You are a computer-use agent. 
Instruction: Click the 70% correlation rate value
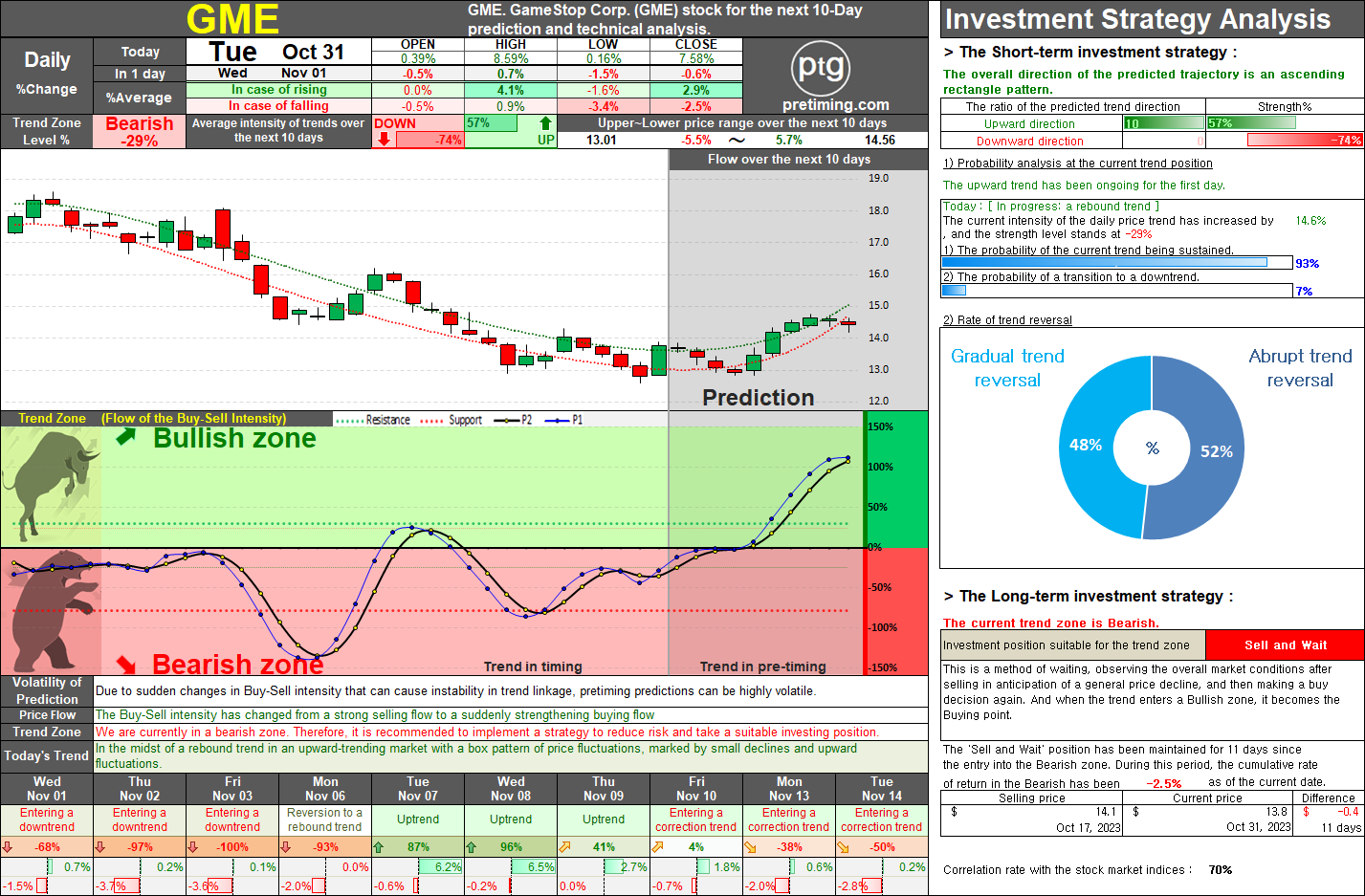(x=1220, y=870)
